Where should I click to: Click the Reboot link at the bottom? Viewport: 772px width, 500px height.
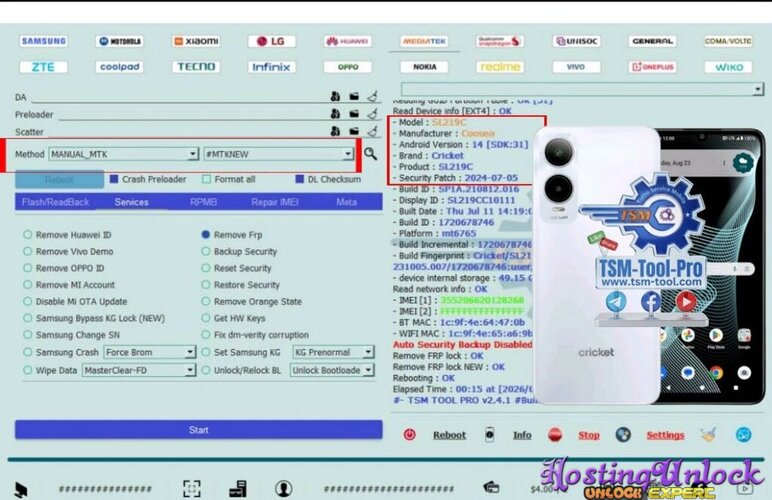click(449, 435)
